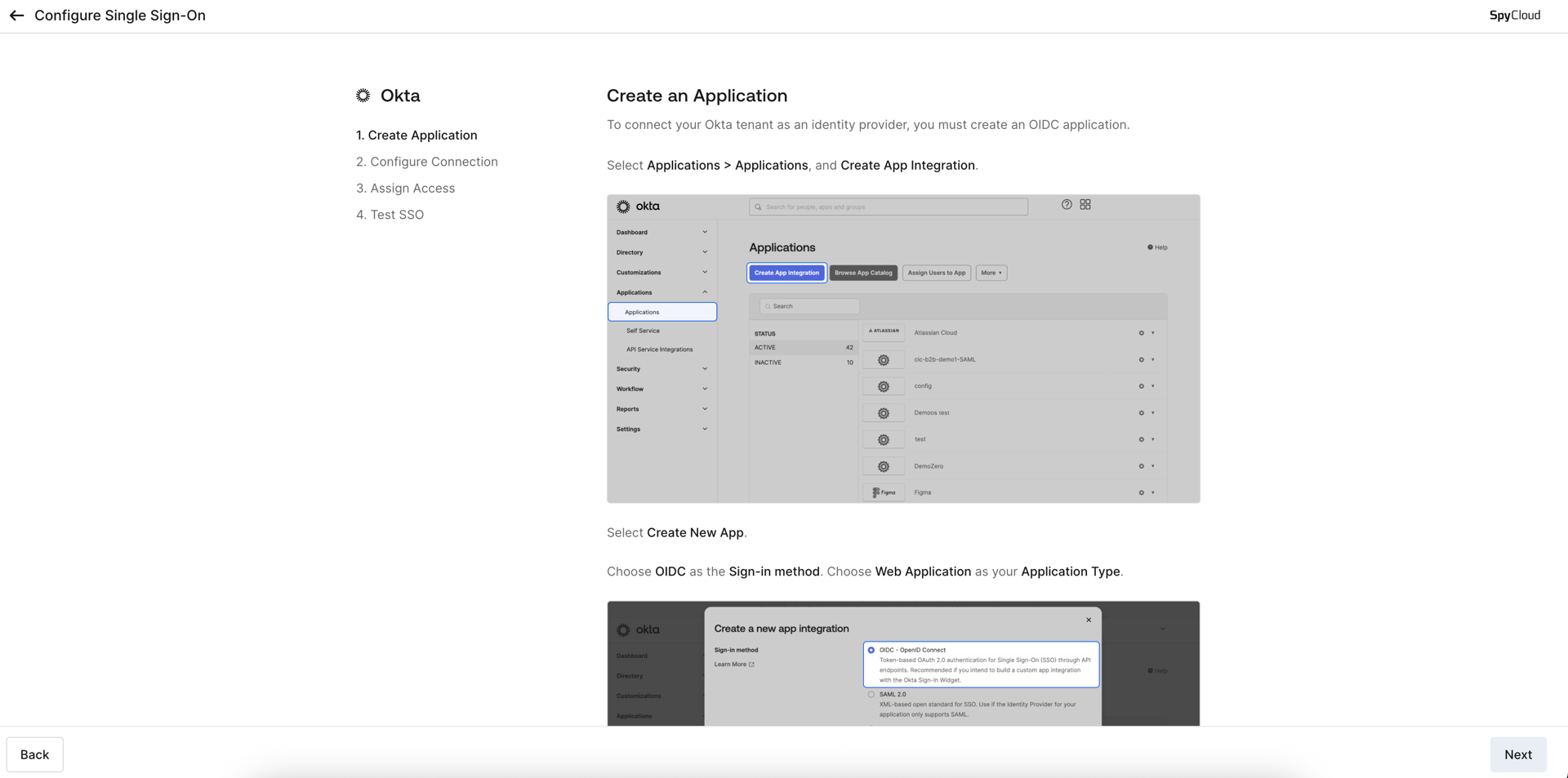Viewport: 1568px width, 778px height.
Task: Go to step 1, Create Application
Action: (x=416, y=136)
